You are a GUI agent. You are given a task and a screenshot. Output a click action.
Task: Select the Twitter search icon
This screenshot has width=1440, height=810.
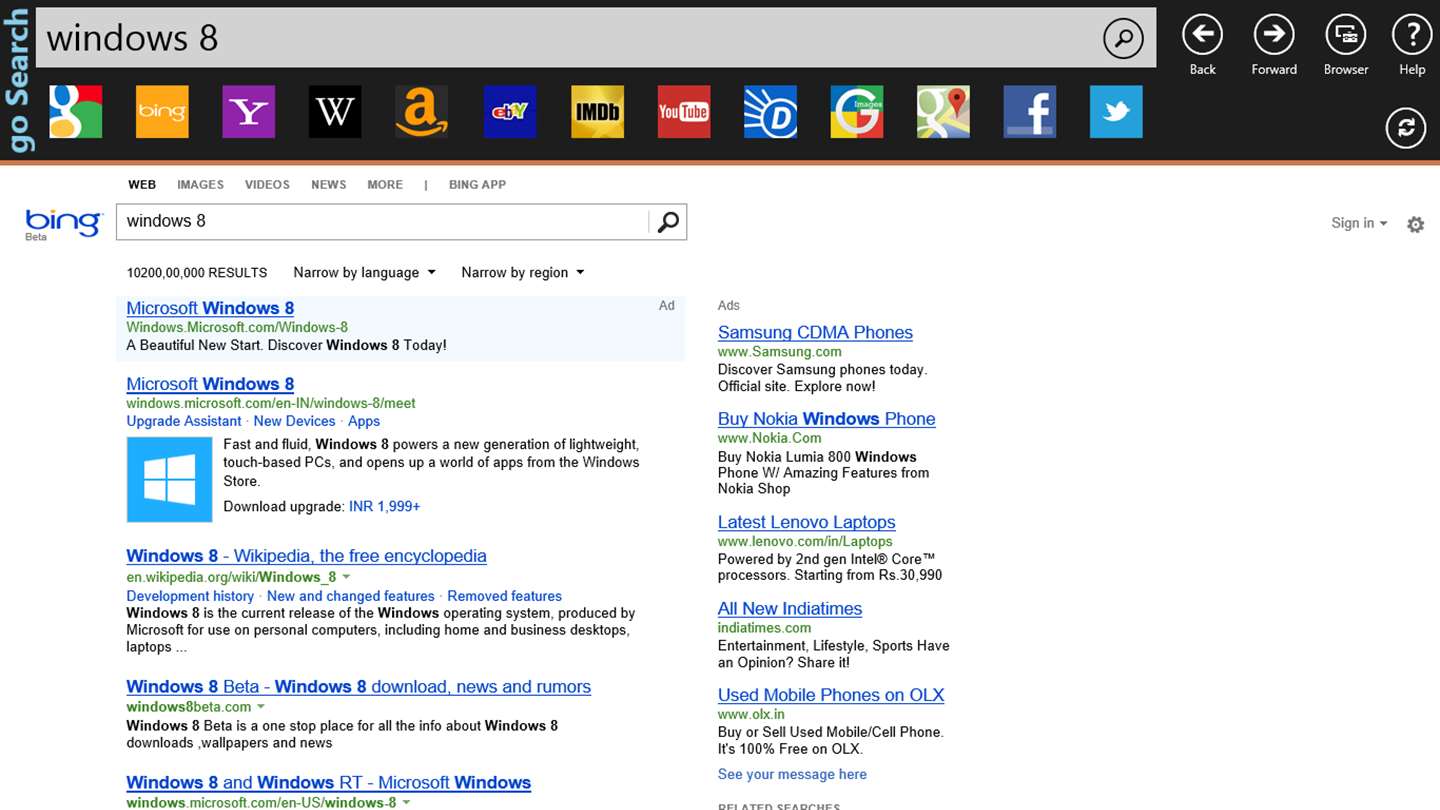(x=1116, y=112)
